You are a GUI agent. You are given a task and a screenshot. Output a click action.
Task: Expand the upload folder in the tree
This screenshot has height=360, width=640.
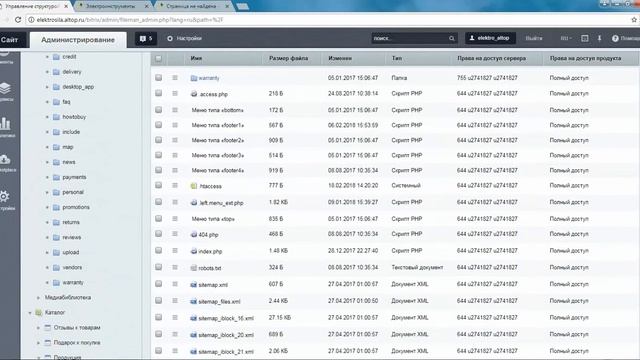pos(47,253)
